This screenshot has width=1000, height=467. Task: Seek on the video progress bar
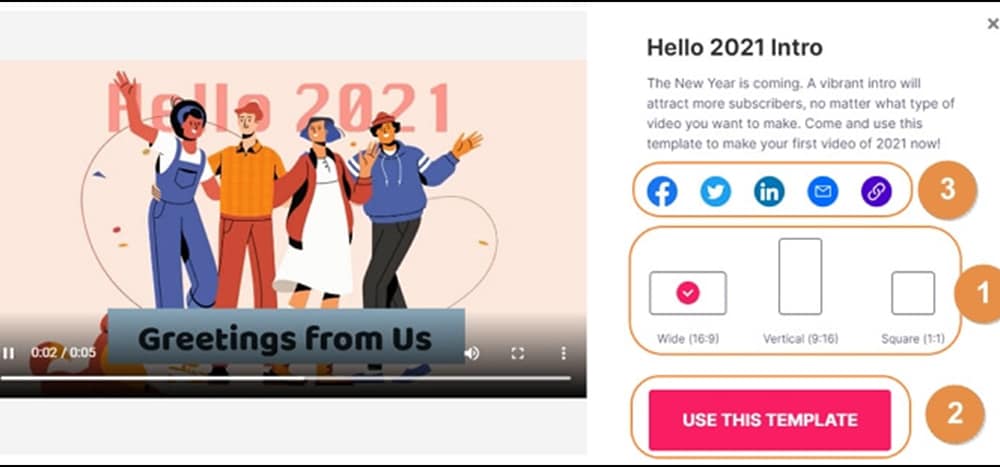[x=285, y=378]
